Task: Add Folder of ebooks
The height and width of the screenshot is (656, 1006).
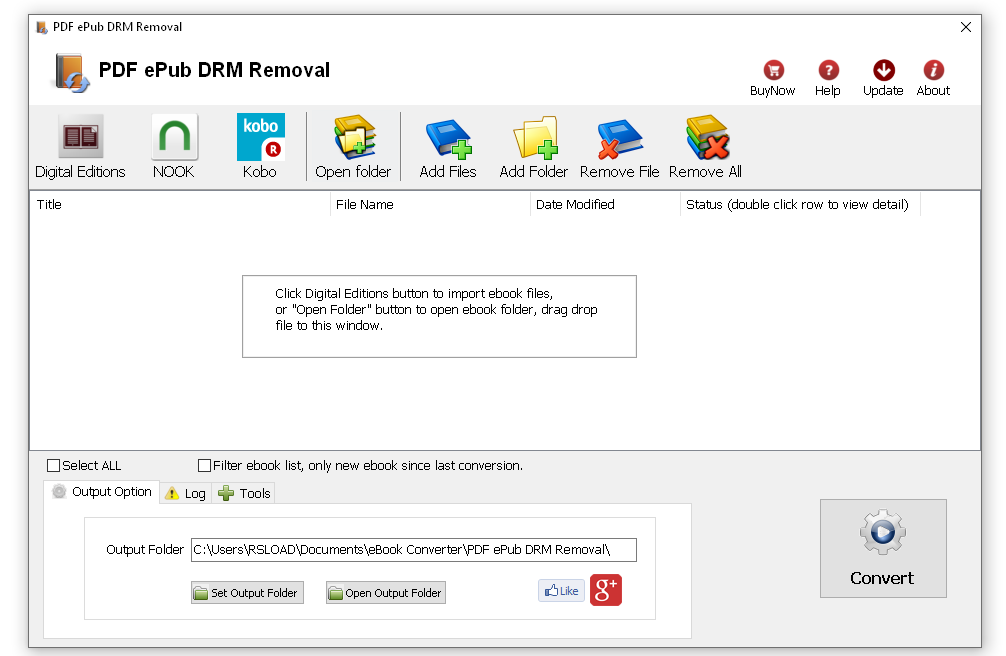Action: click(x=533, y=140)
